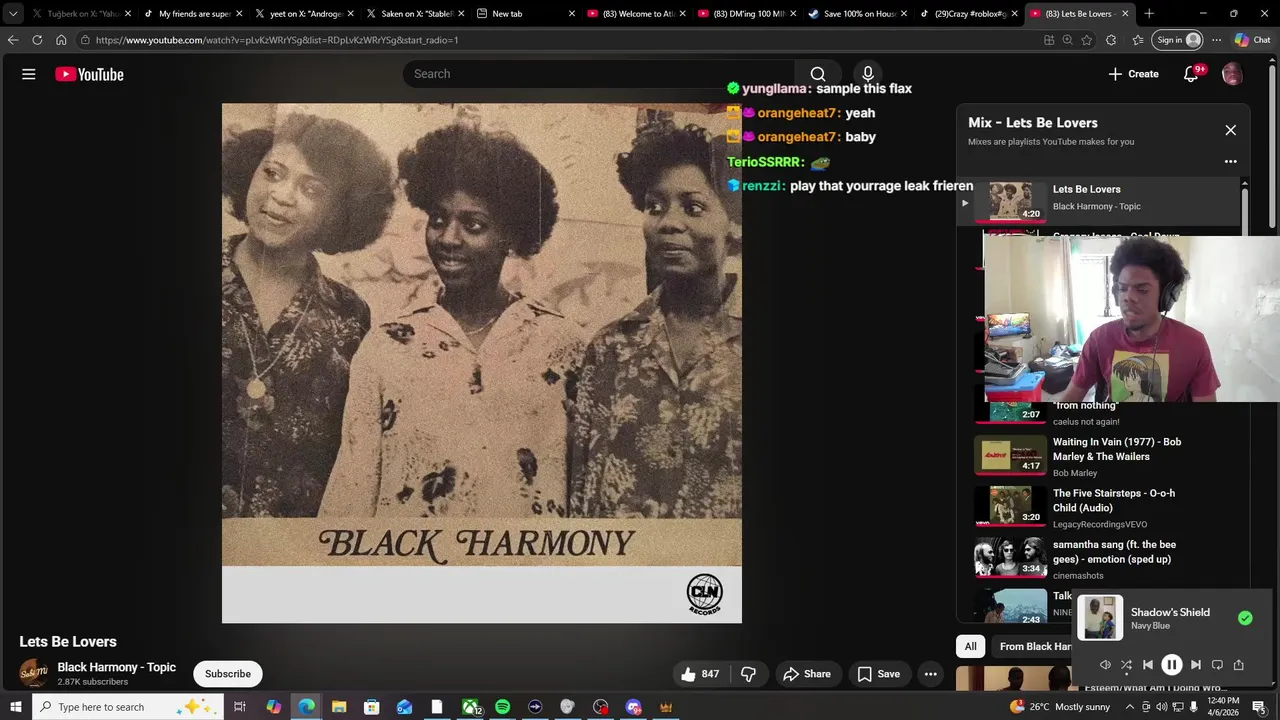Click the Shadow's Shield album art thumbnail
This screenshot has width=1280, height=720.
point(1100,618)
